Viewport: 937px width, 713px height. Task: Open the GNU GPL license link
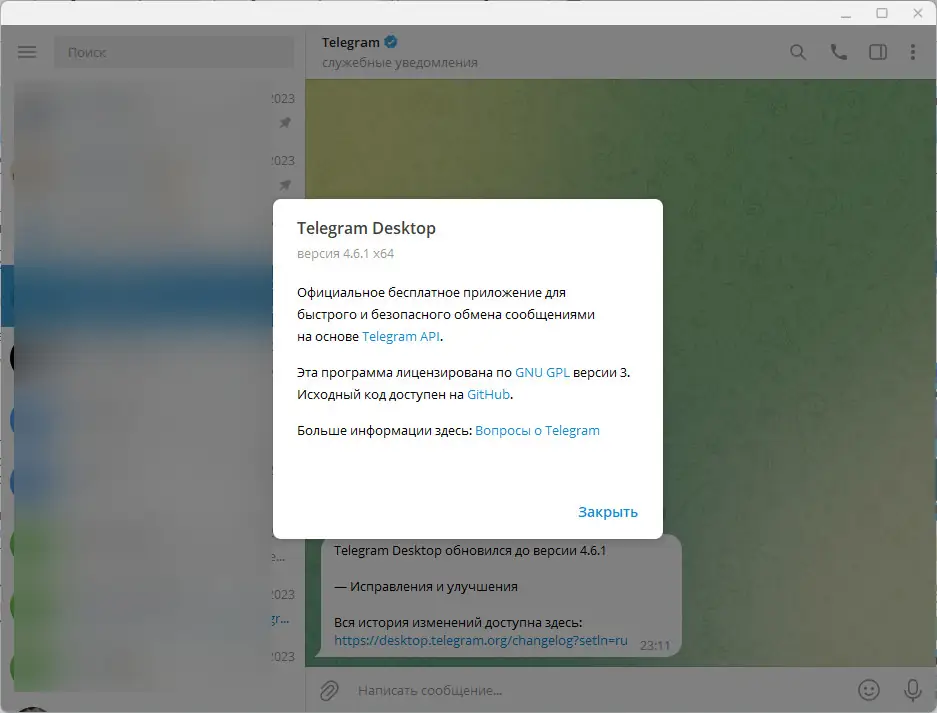542,372
